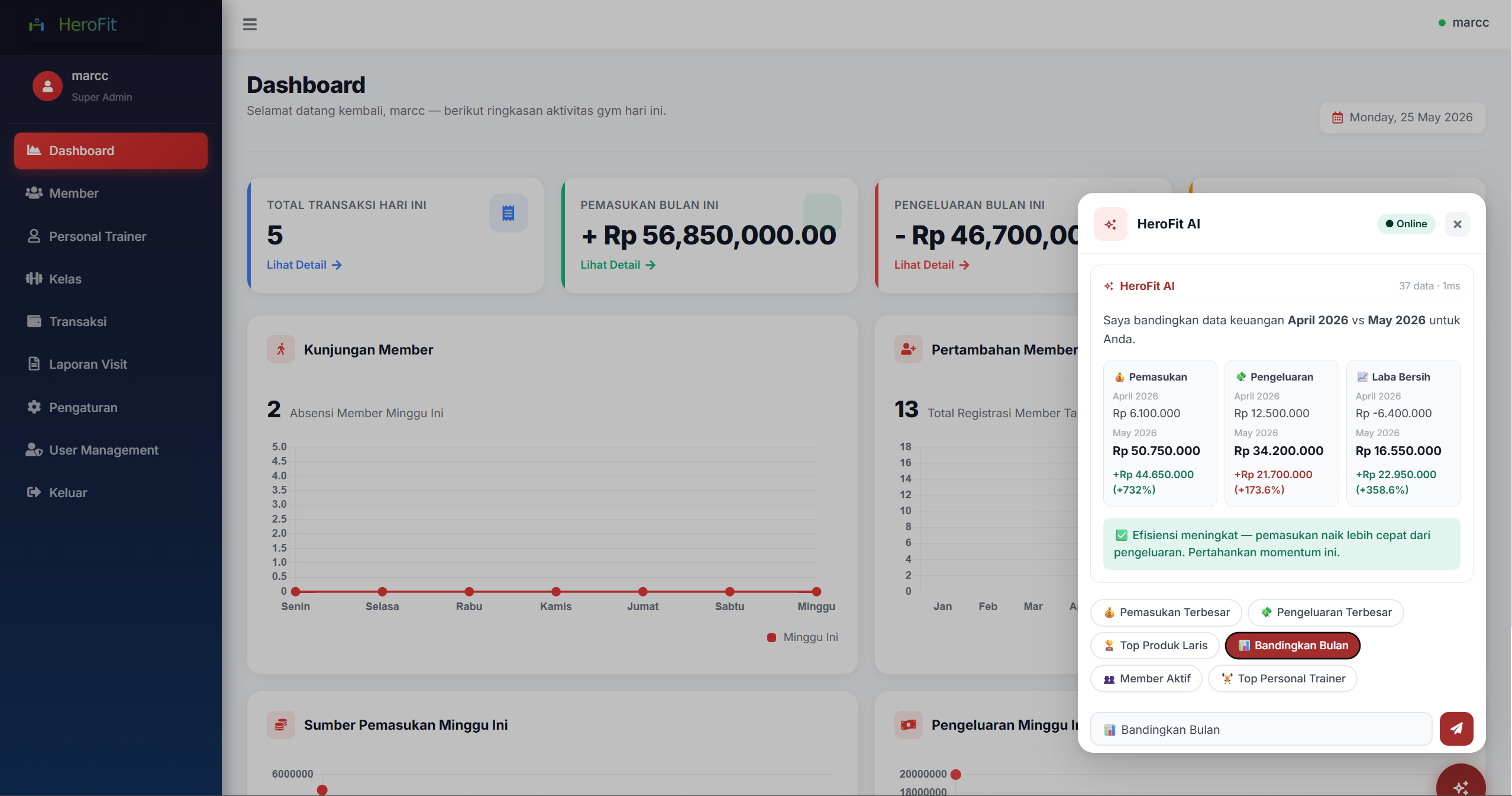Screen dimensions: 1512x796
Task: Click the marcc avatar icon in sidebar
Action: point(47,86)
